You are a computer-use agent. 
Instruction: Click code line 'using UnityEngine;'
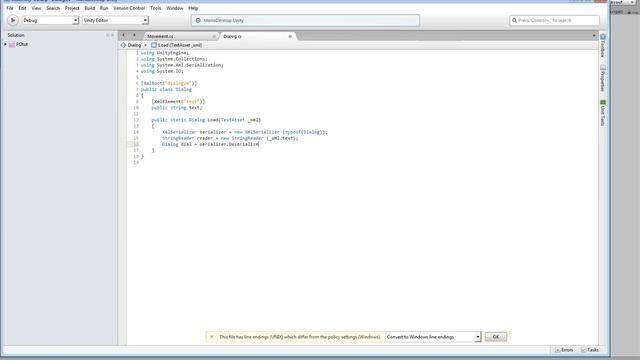[165, 53]
